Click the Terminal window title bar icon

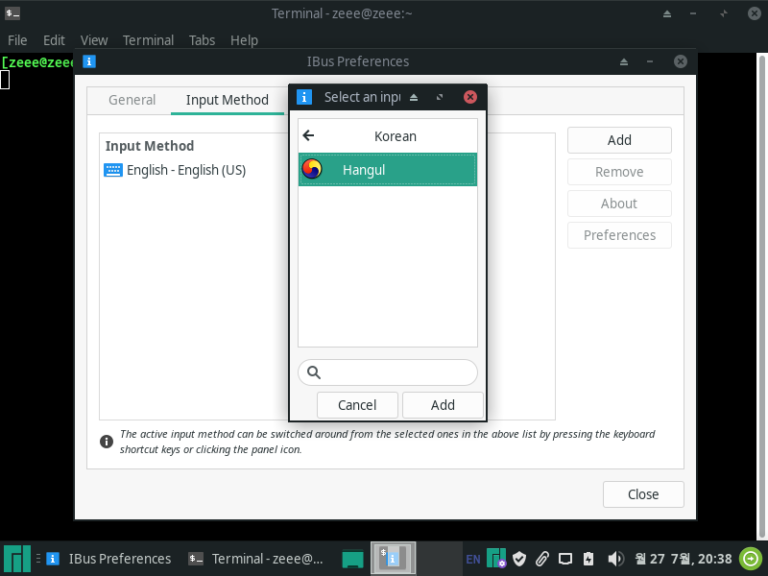13,13
